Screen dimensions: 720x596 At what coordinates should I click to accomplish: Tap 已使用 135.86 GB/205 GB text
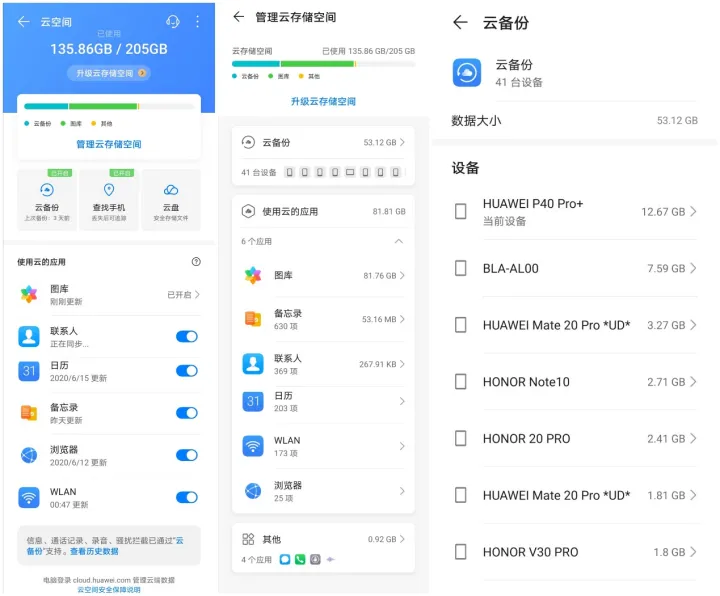[369, 51]
